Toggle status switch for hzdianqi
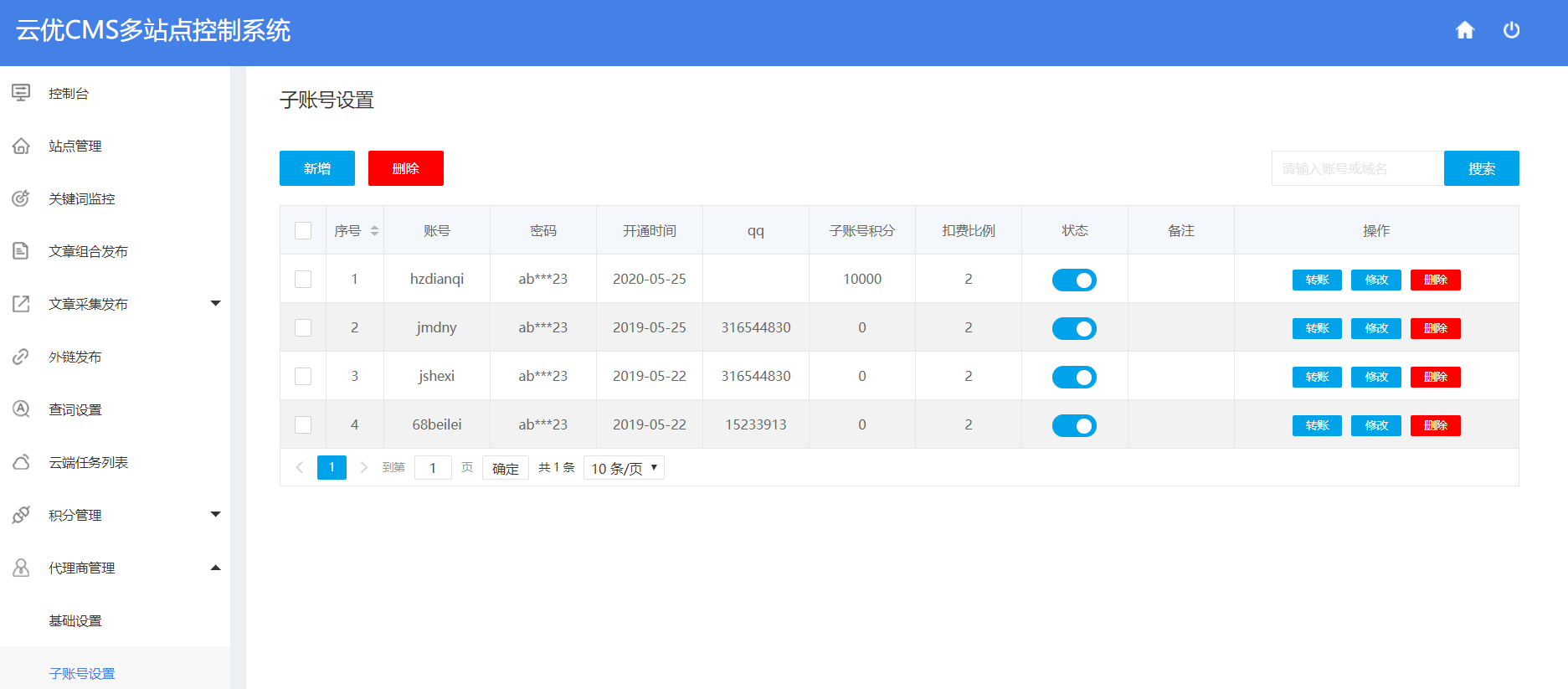The image size is (1568, 689). coord(1074,280)
